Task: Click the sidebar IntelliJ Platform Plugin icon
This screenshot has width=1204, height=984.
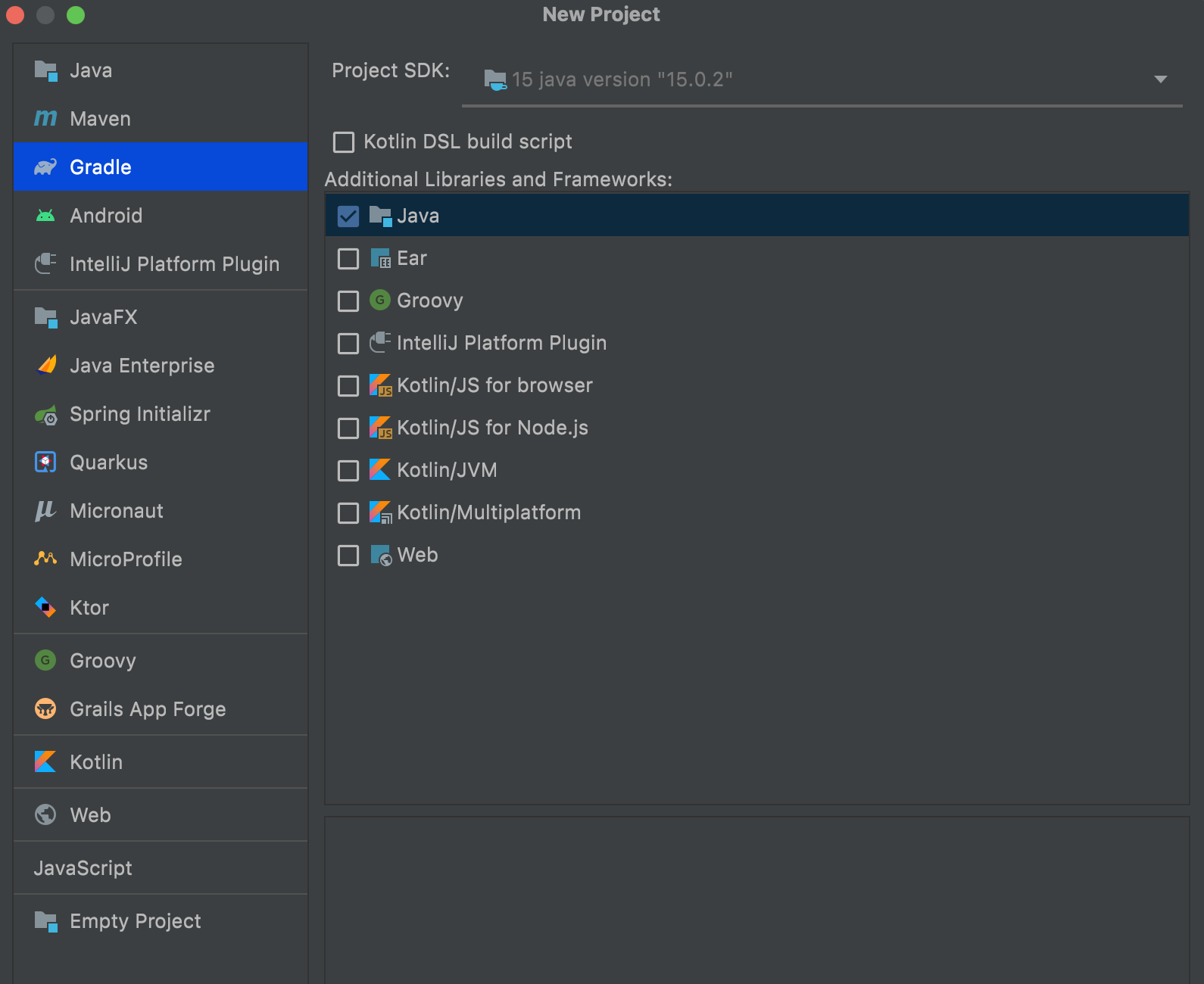Action: pyautogui.click(x=45, y=264)
